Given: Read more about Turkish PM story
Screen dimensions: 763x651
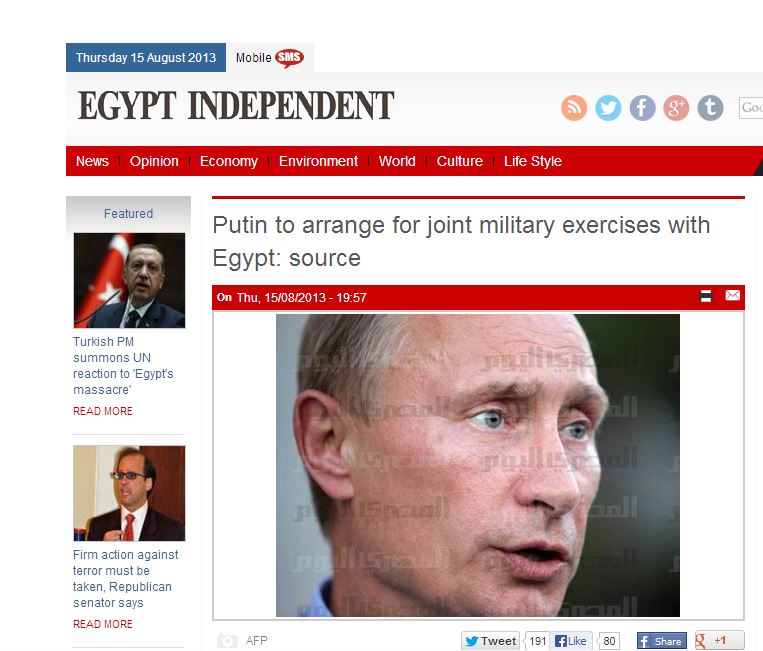Looking at the screenshot, I should pos(103,411).
